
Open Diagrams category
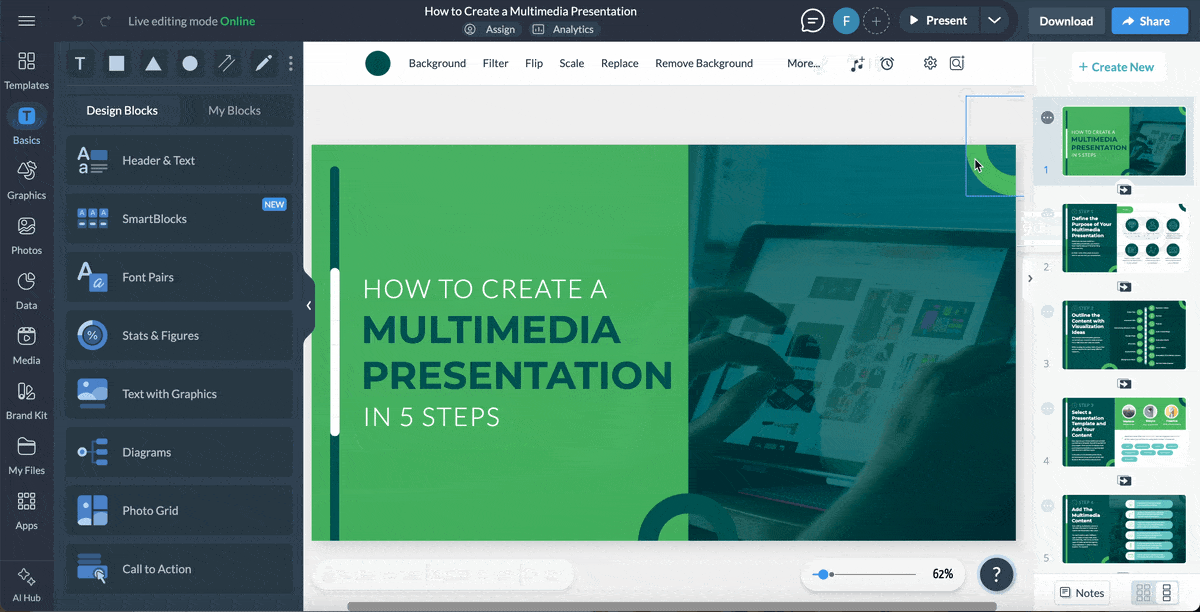coord(180,452)
